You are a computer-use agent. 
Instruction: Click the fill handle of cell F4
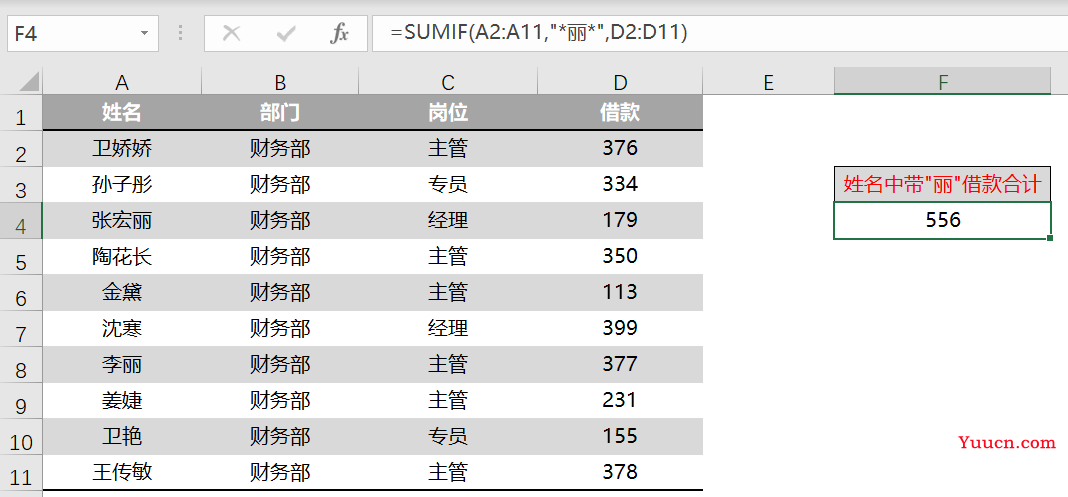(x=1050, y=238)
